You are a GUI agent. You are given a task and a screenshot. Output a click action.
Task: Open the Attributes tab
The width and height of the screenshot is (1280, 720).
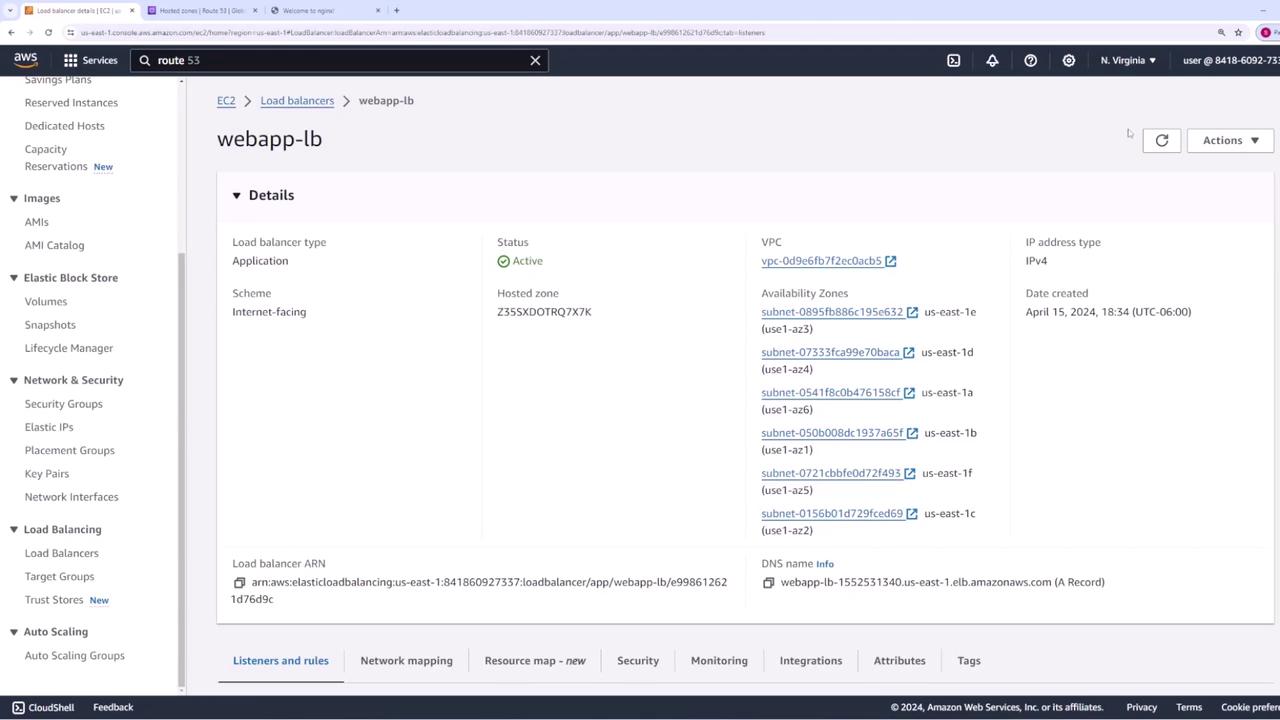(900, 661)
